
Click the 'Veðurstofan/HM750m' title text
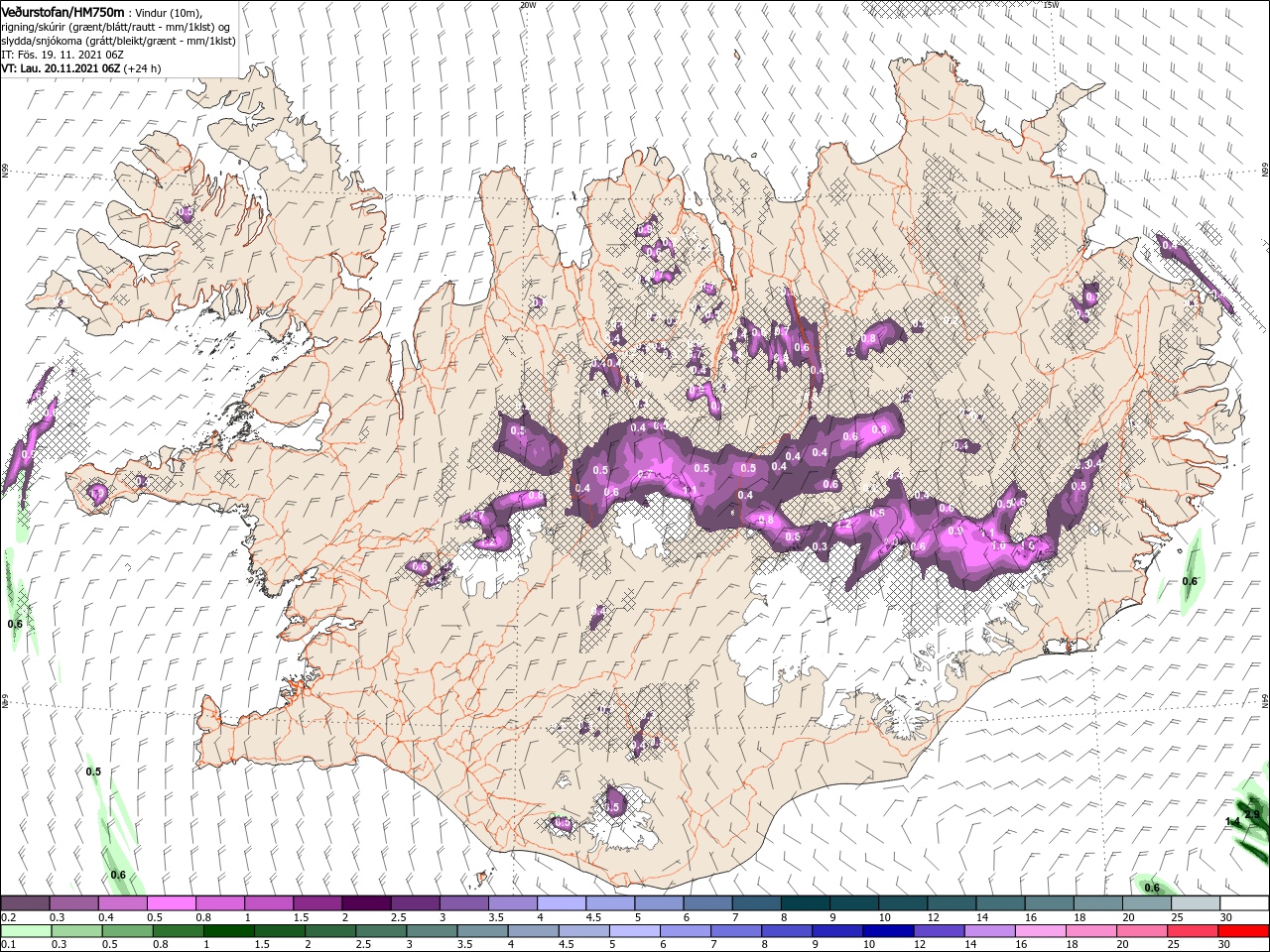point(63,11)
